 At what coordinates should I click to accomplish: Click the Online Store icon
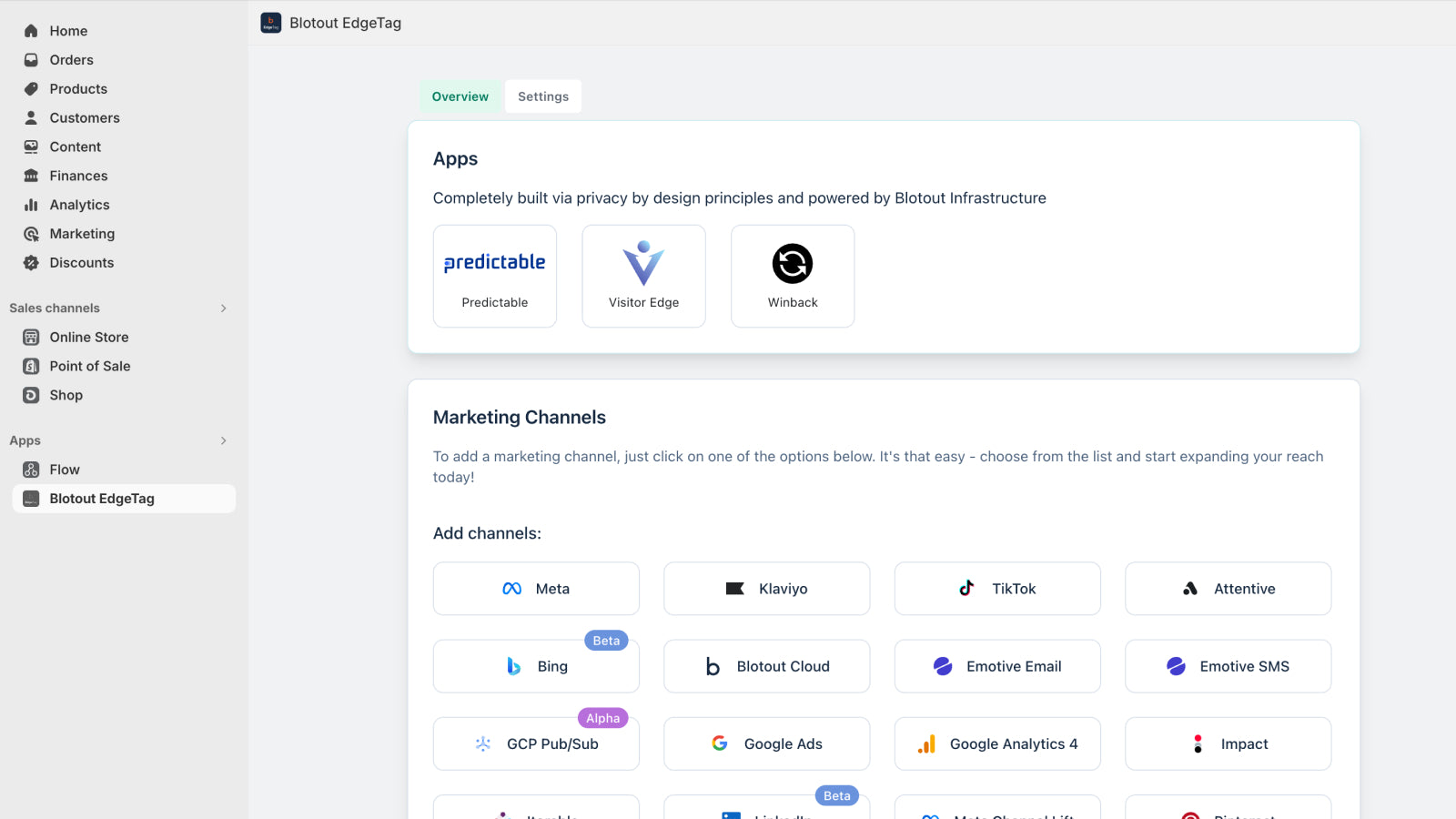tap(31, 338)
